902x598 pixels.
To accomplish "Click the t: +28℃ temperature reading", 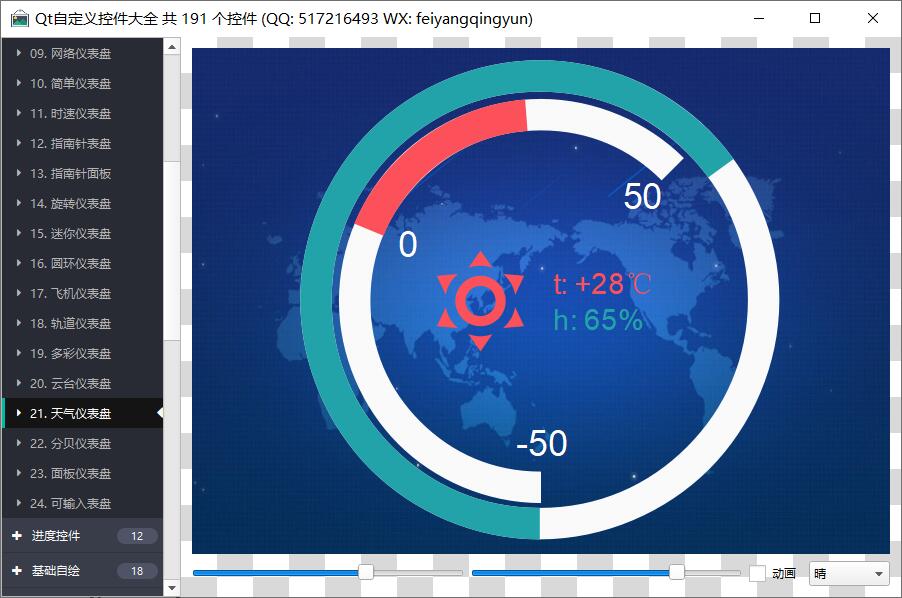I will 602,285.
